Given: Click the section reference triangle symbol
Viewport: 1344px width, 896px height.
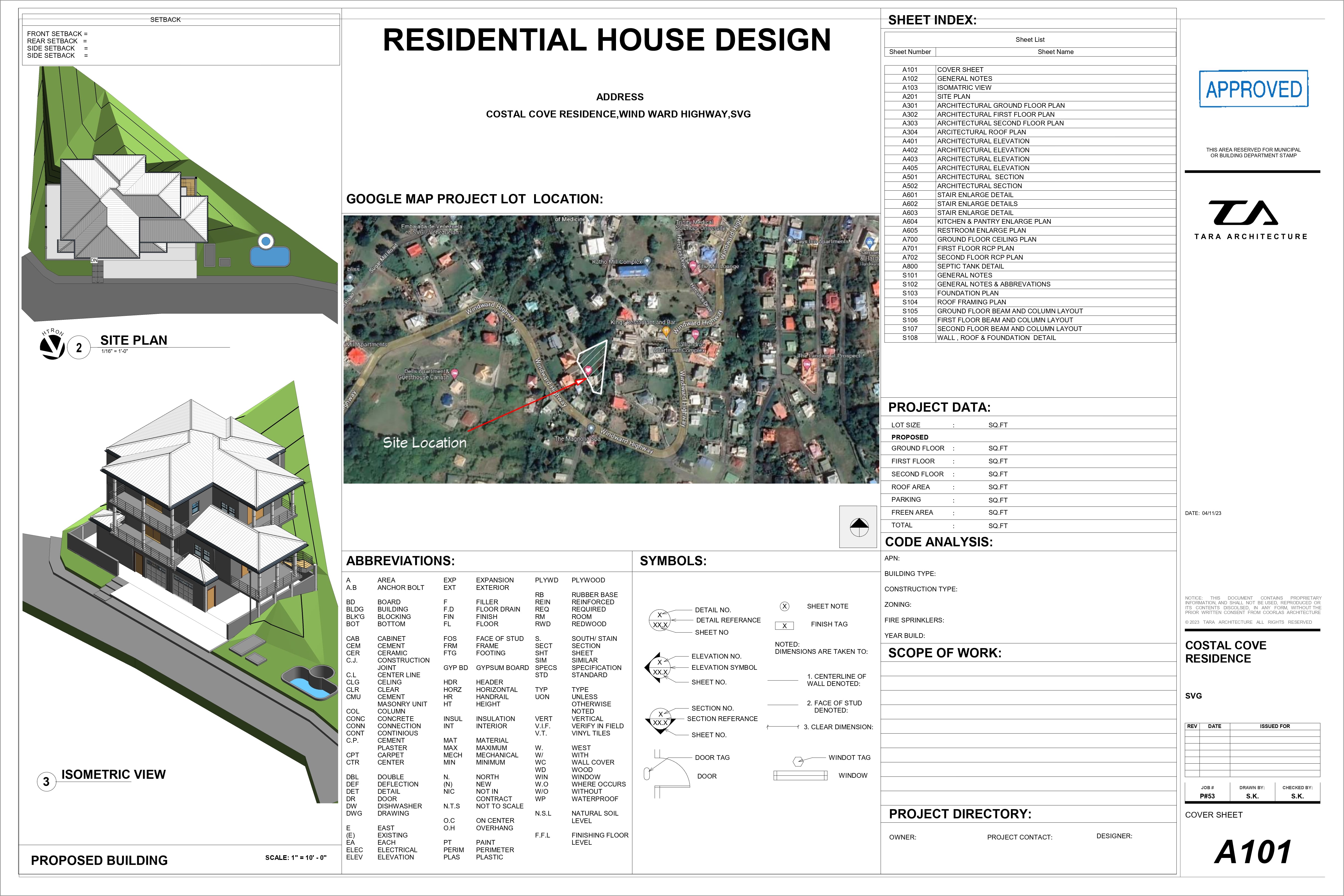Looking at the screenshot, I should pos(660,721).
